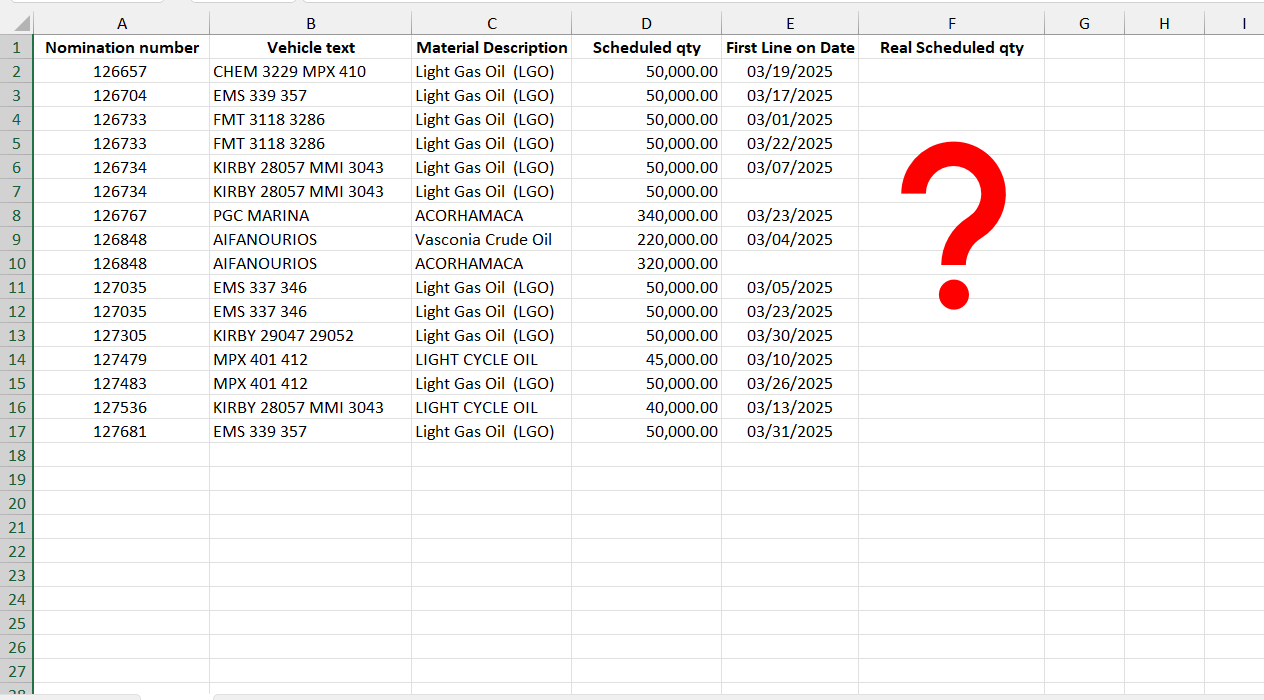Click 'KIRBY 28057 MMI 3043' in row 16

click(311, 407)
